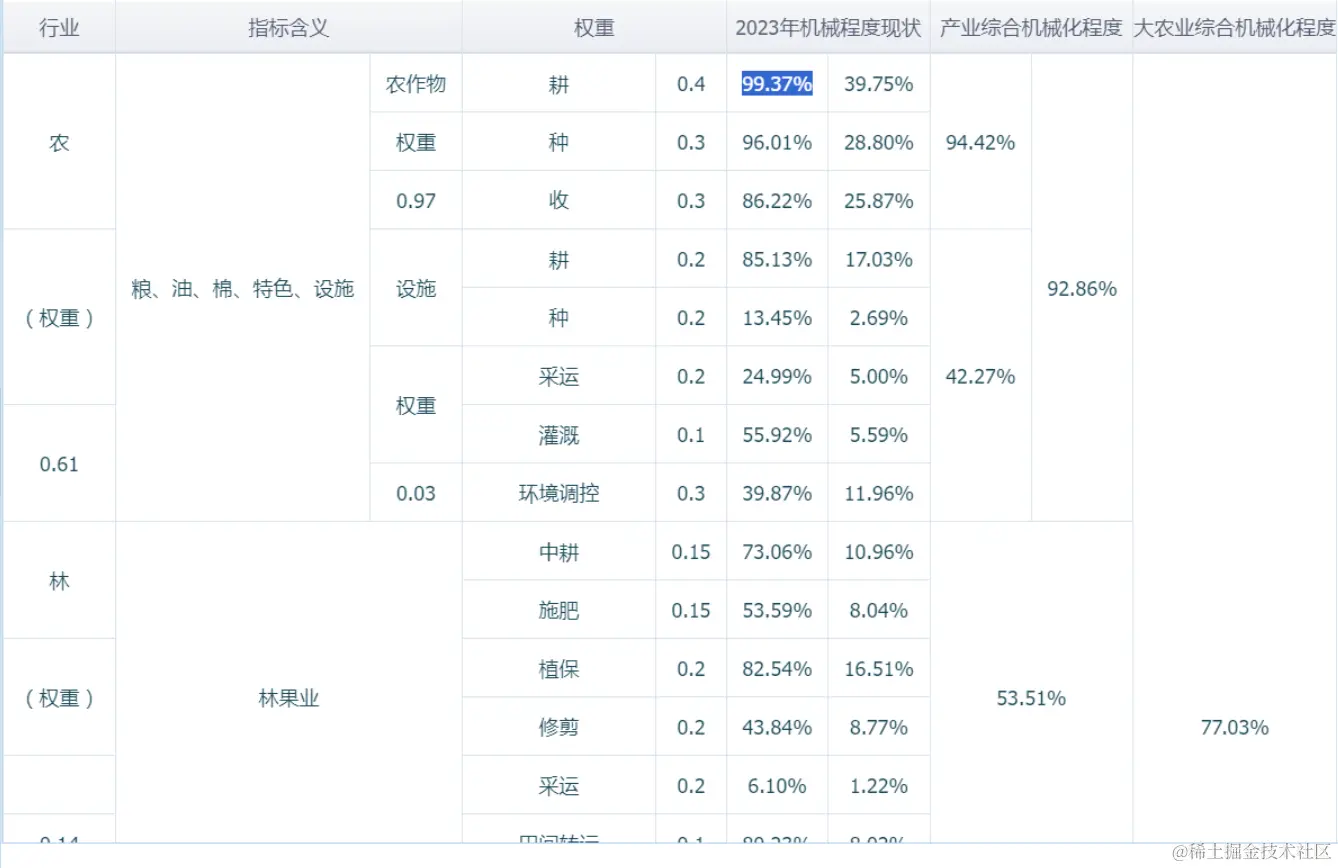Click the 修剪 cell
The image size is (1338, 868).
[559, 727]
